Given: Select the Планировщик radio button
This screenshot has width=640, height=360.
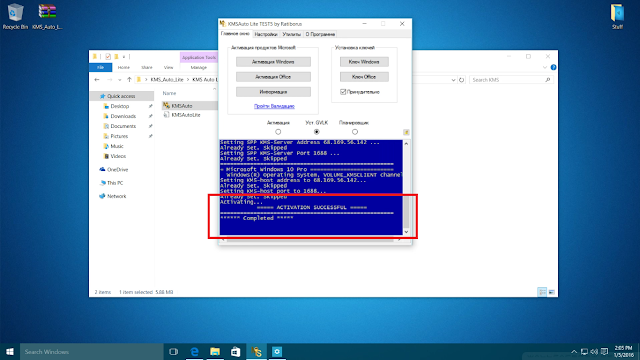Looking at the screenshot, I should pos(355,132).
